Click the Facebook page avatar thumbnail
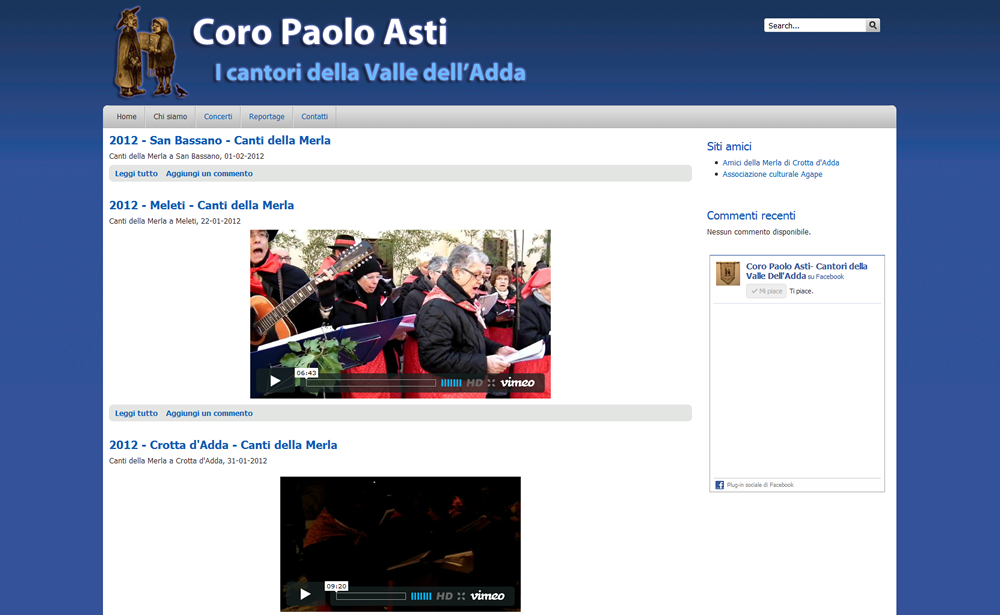The image size is (1000, 615). [x=728, y=273]
